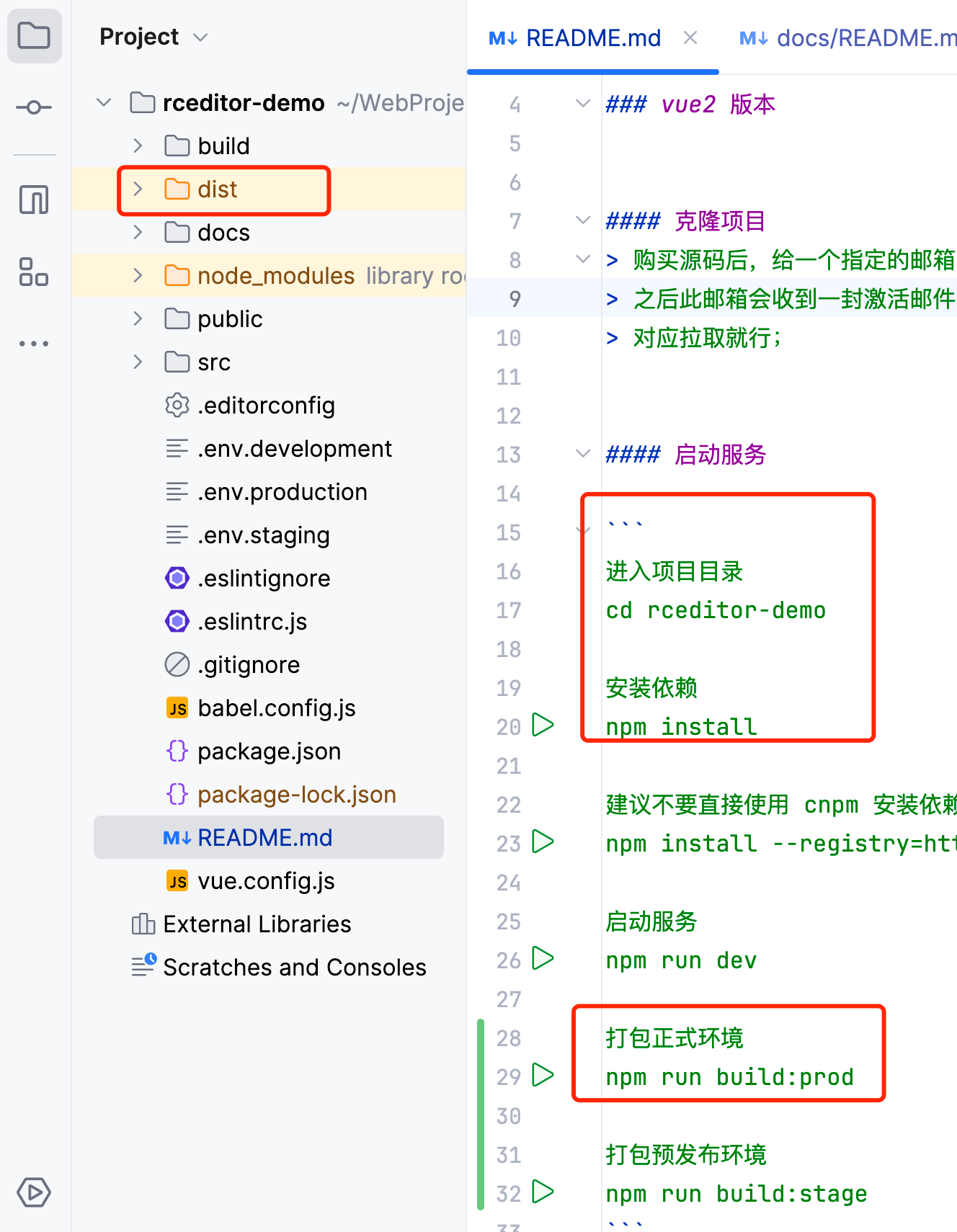Run npm run dev from gutter arrow
Screen dimensions: 957x1232
543,958
